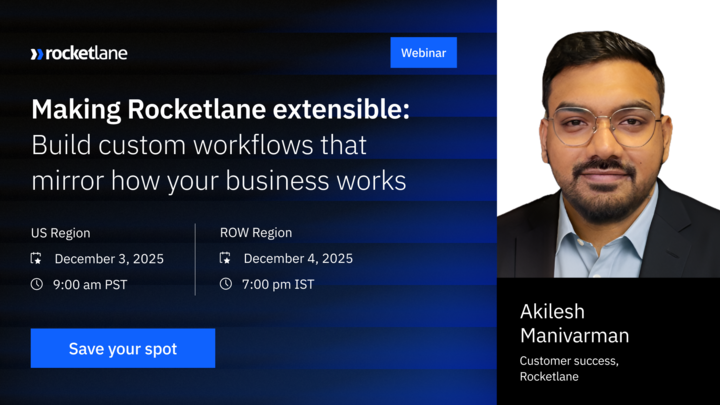
Task: Click the calendar icon beside December 4, 2025
Action: click(225, 258)
